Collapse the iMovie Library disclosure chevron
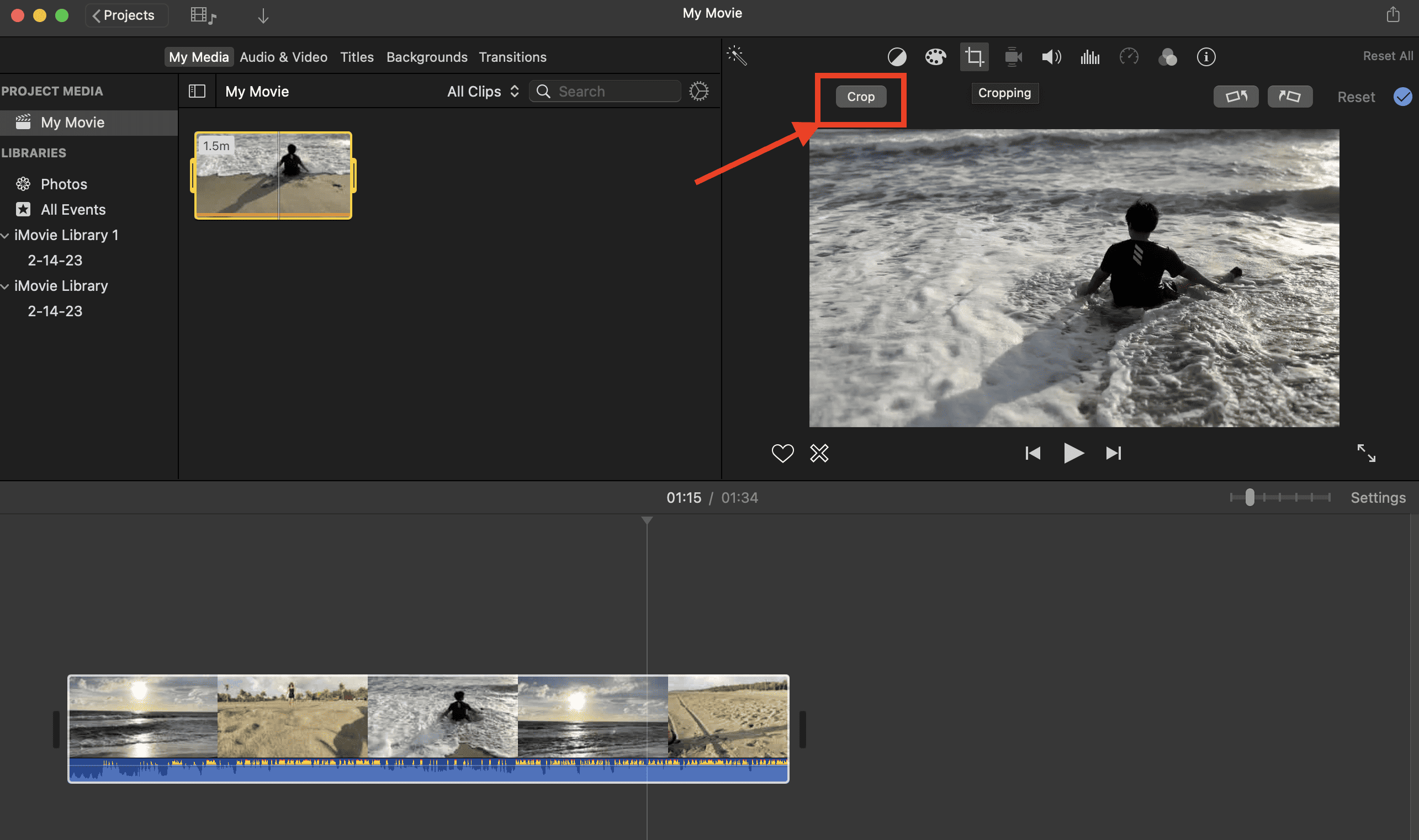 tap(5, 286)
